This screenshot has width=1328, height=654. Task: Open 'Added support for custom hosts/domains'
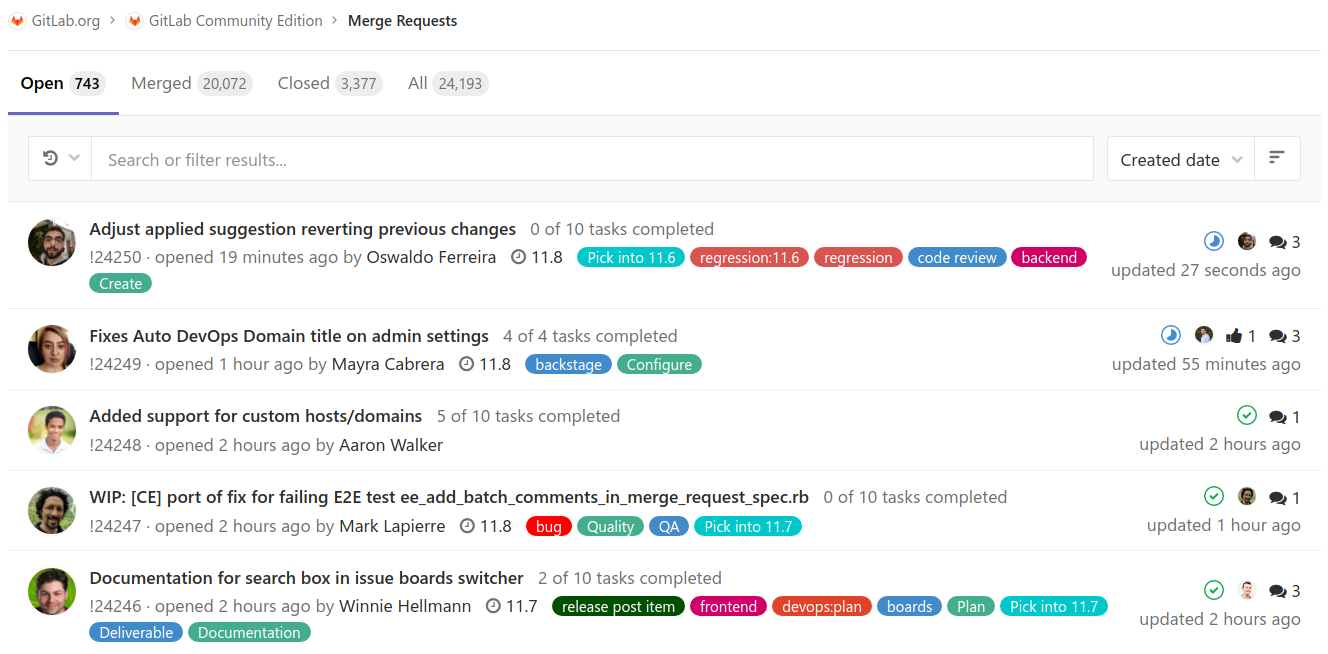click(x=256, y=416)
